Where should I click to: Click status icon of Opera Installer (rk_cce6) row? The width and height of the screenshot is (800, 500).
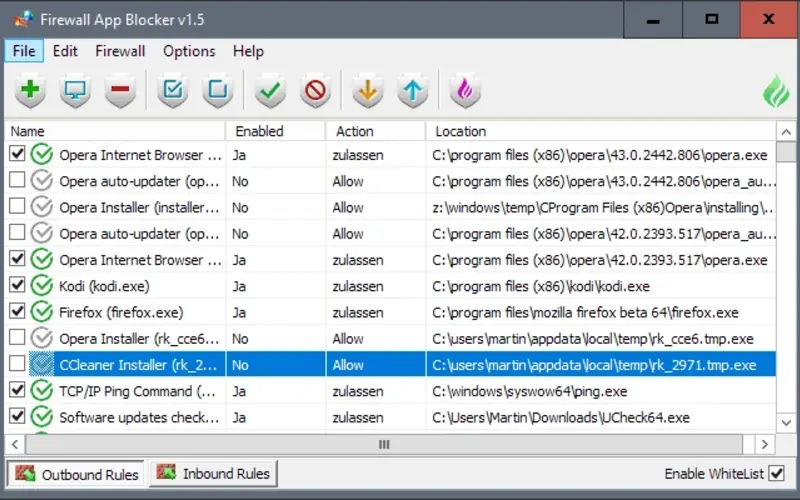[42, 338]
